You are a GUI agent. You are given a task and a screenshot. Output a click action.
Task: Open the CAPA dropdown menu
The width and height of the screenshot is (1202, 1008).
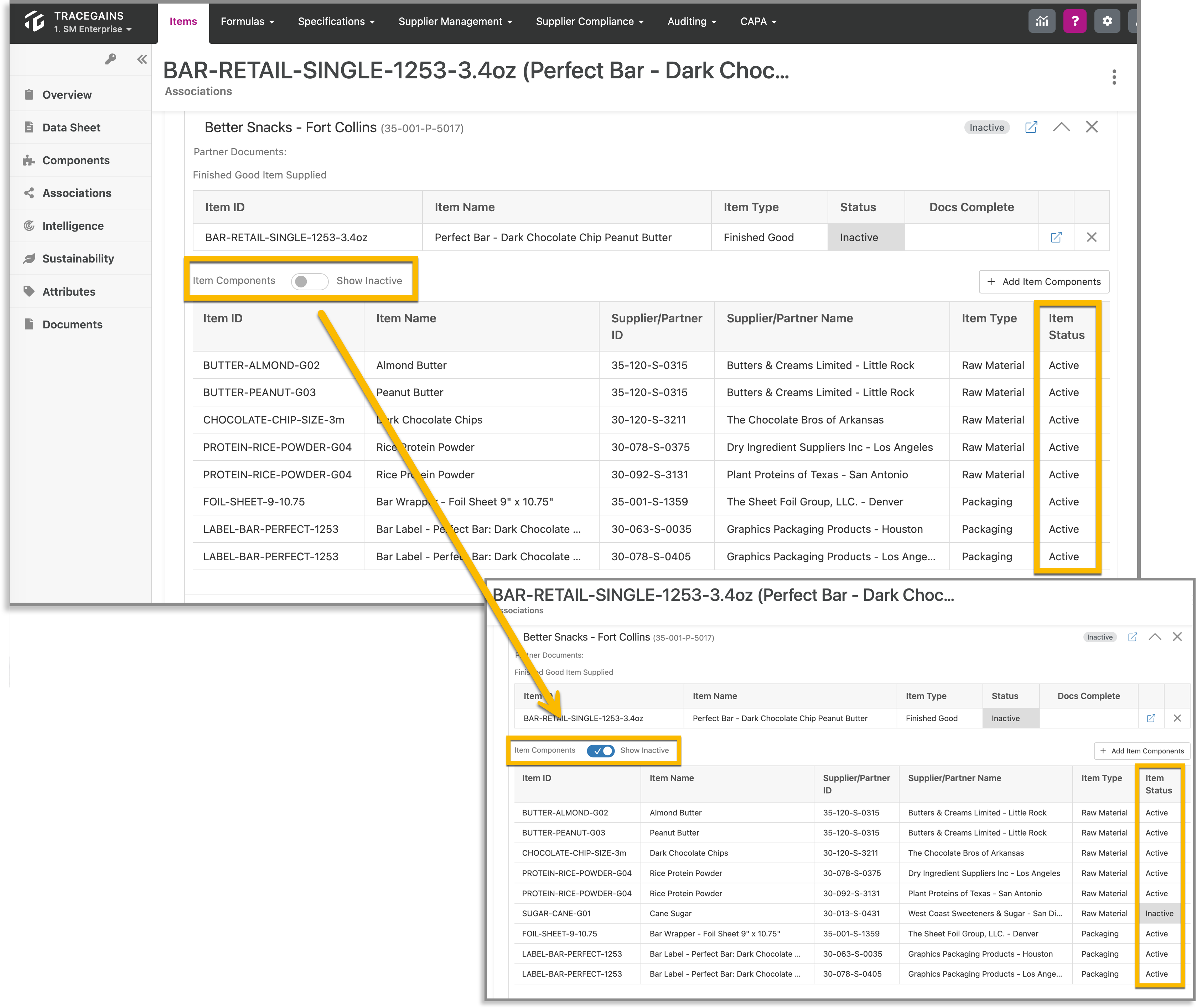click(758, 21)
